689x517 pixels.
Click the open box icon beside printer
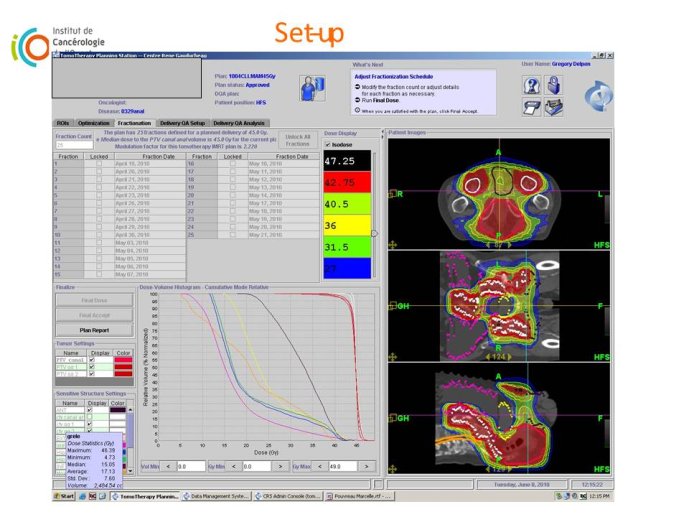554,107
